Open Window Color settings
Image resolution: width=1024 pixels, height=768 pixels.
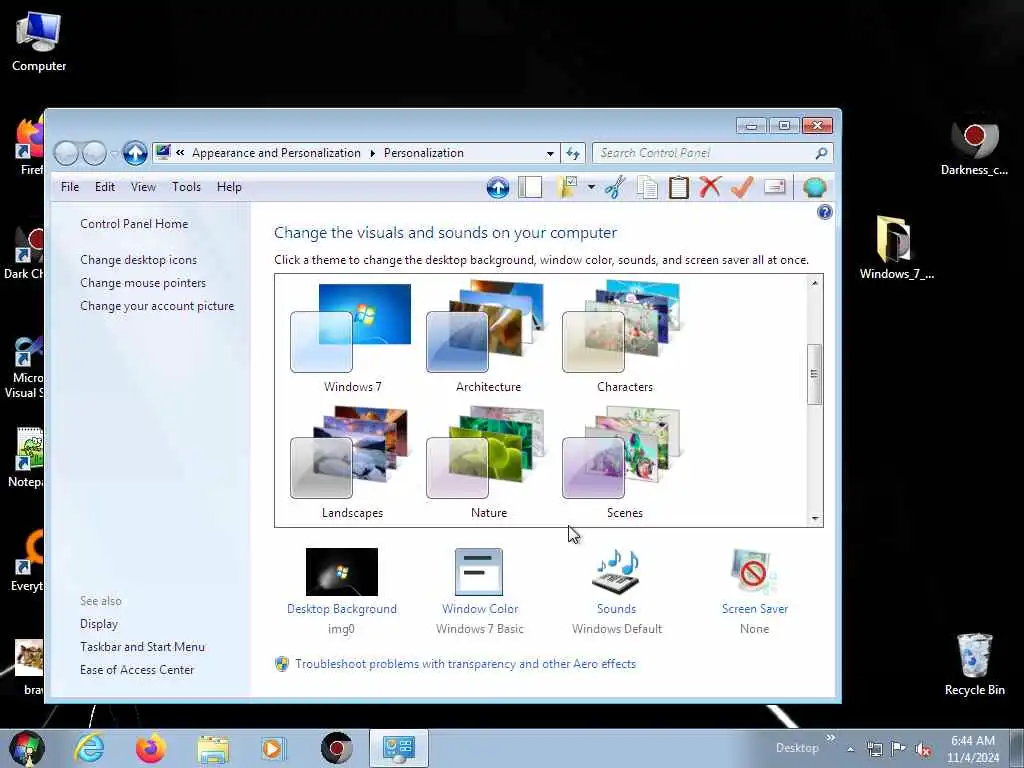[479, 590]
